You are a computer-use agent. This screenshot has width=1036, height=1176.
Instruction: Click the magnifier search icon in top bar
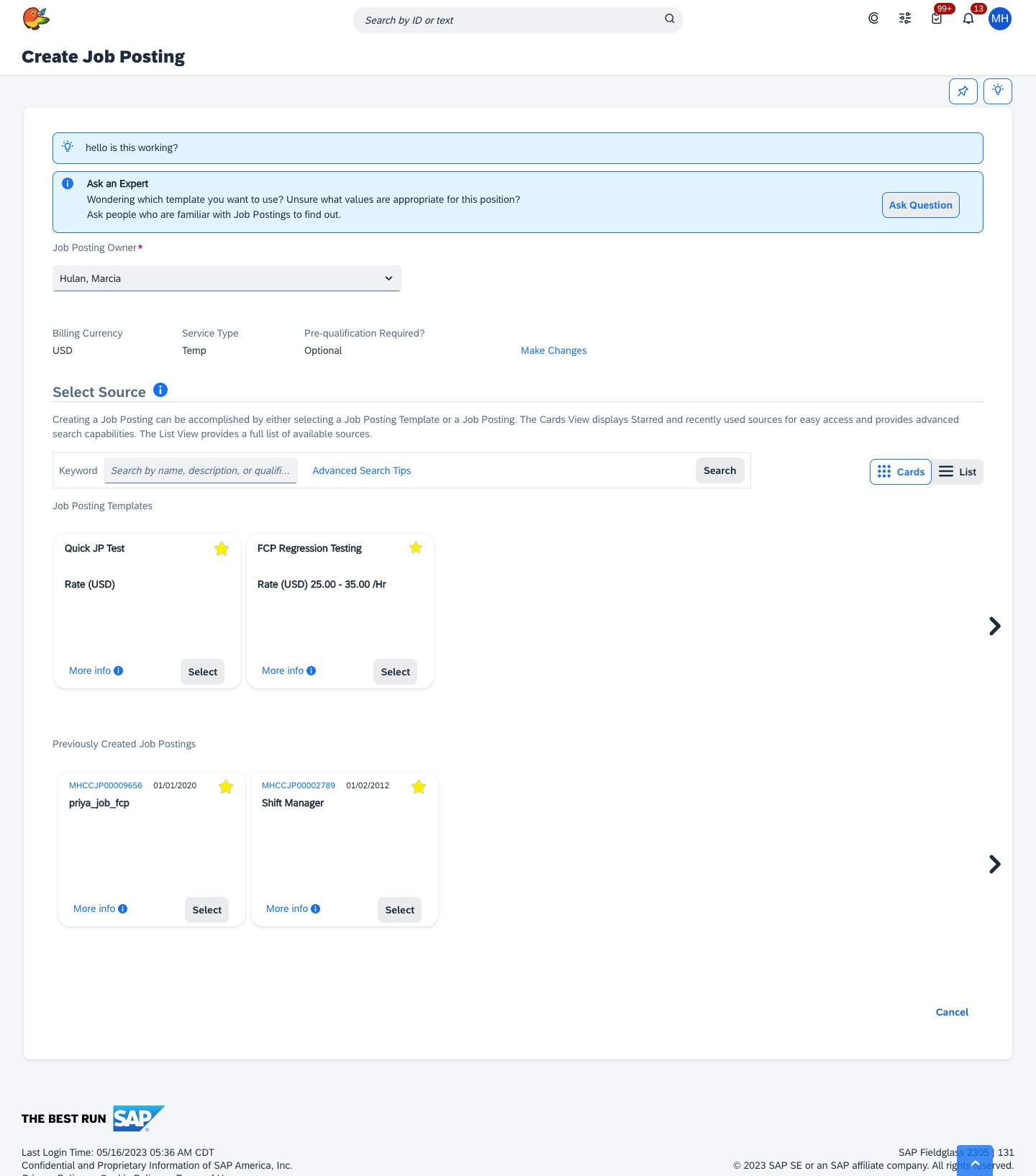pos(670,19)
